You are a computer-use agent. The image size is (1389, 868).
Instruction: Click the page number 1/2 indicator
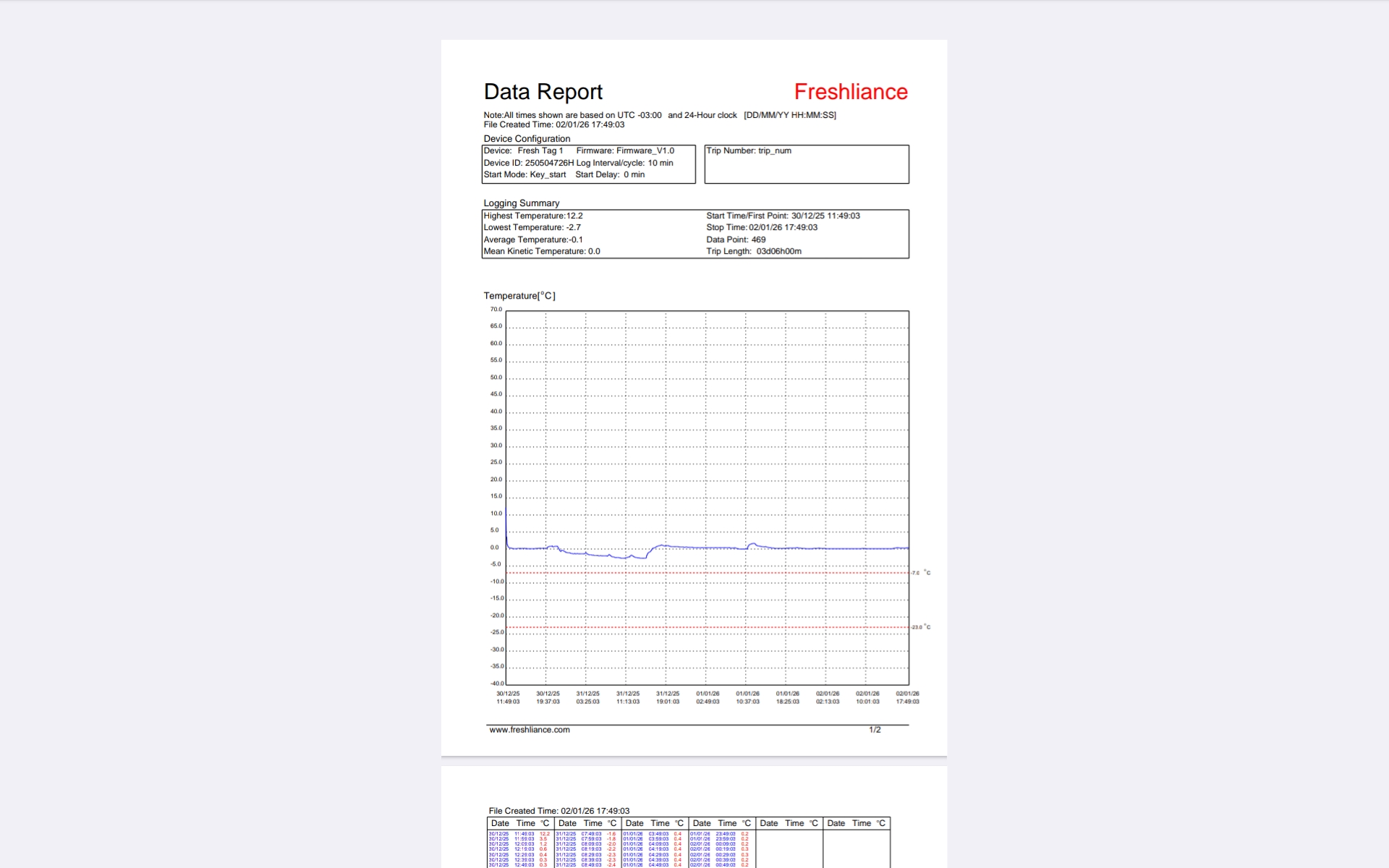coord(875,730)
